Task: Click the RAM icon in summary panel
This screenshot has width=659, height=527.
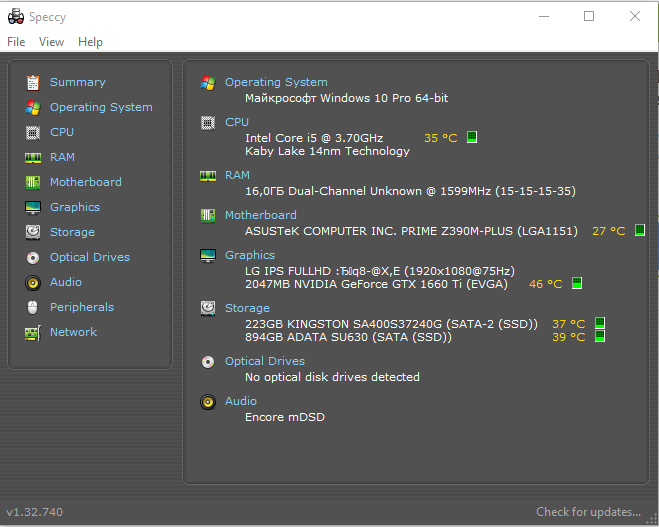Action: (x=208, y=176)
